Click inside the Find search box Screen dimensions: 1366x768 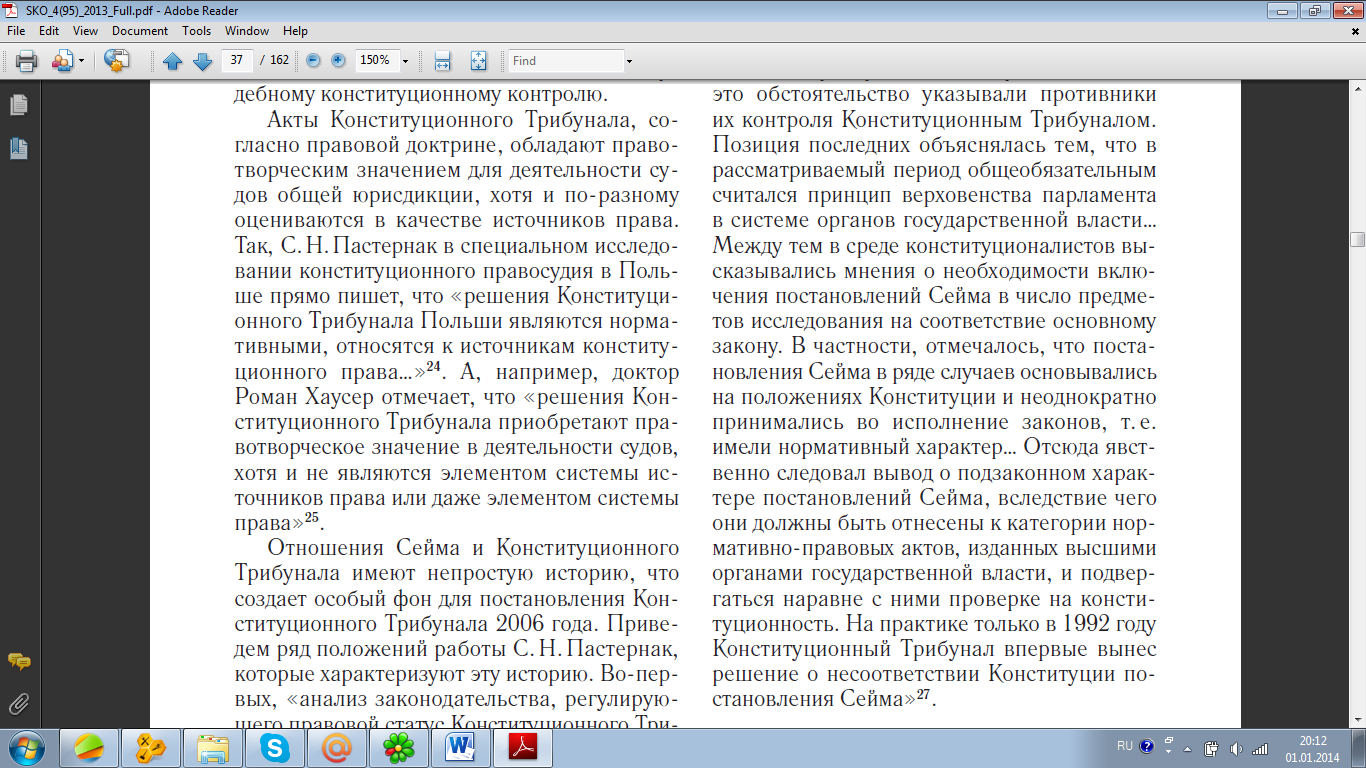pyautogui.click(x=565, y=61)
